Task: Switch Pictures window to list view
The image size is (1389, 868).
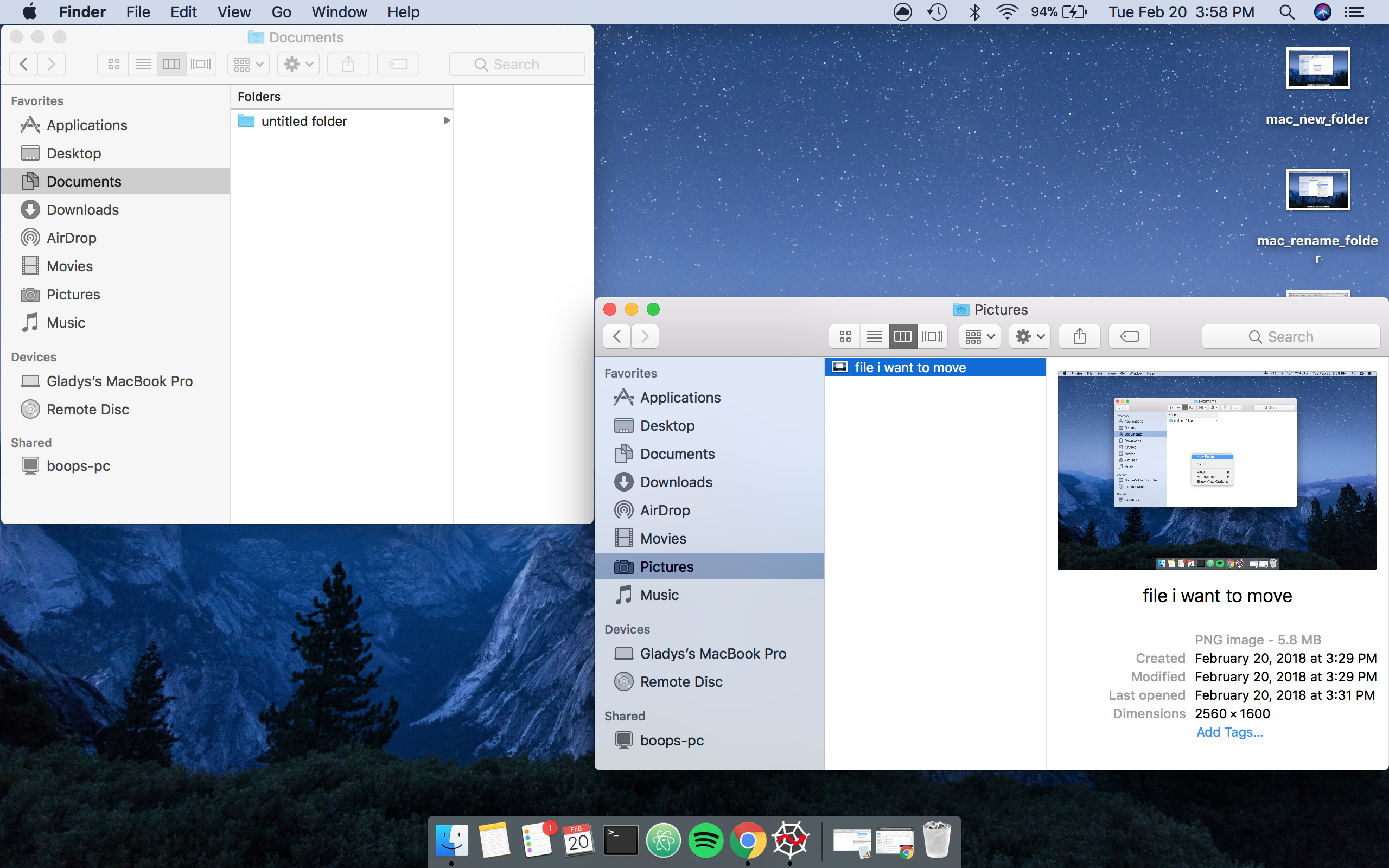Action: [874, 336]
